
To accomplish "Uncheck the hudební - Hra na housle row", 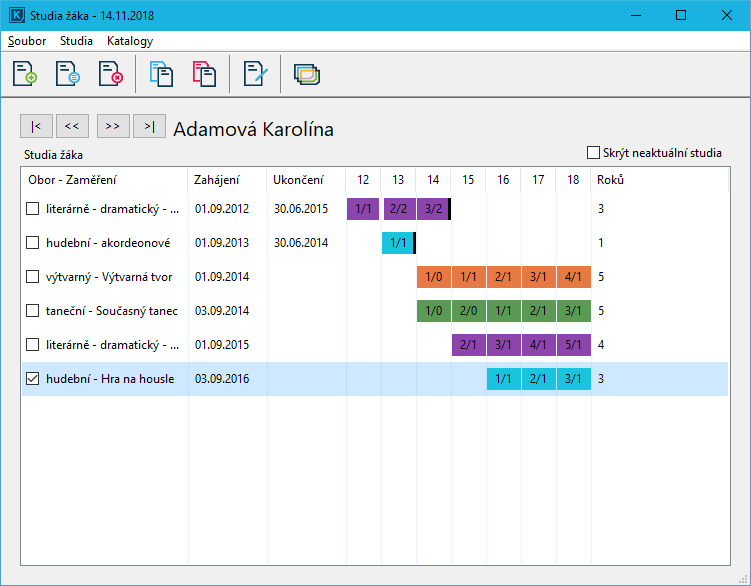I will pos(33,379).
